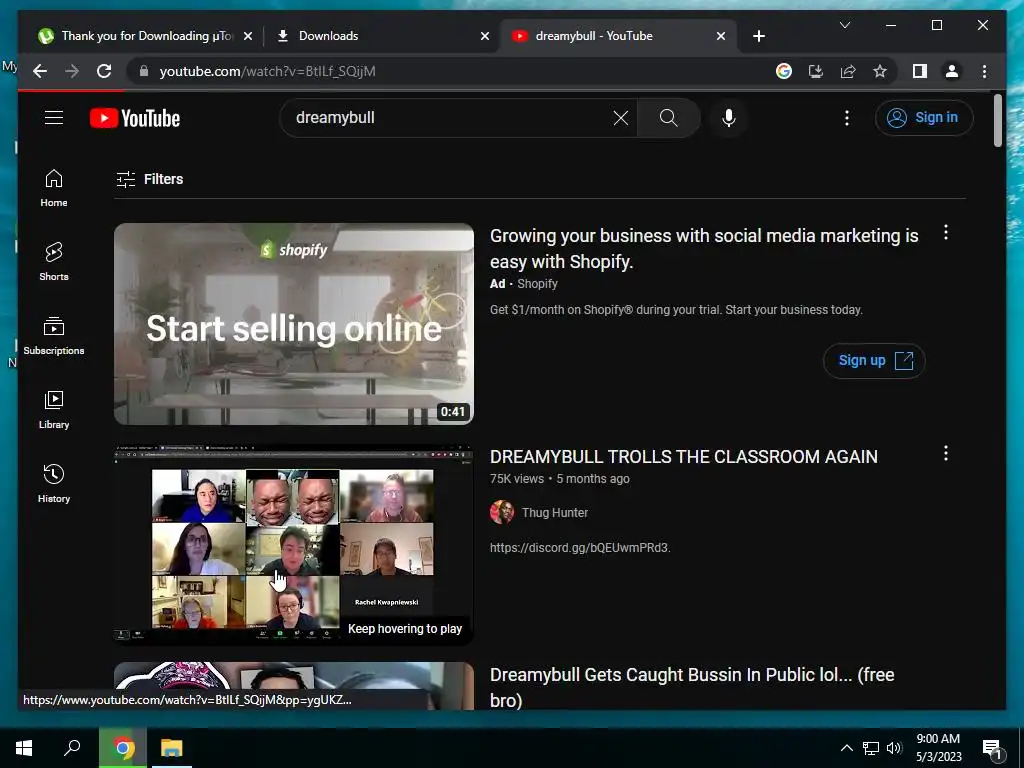Screen dimensions: 1024x768
Task: Open Library in sidebar
Action: 54,409
